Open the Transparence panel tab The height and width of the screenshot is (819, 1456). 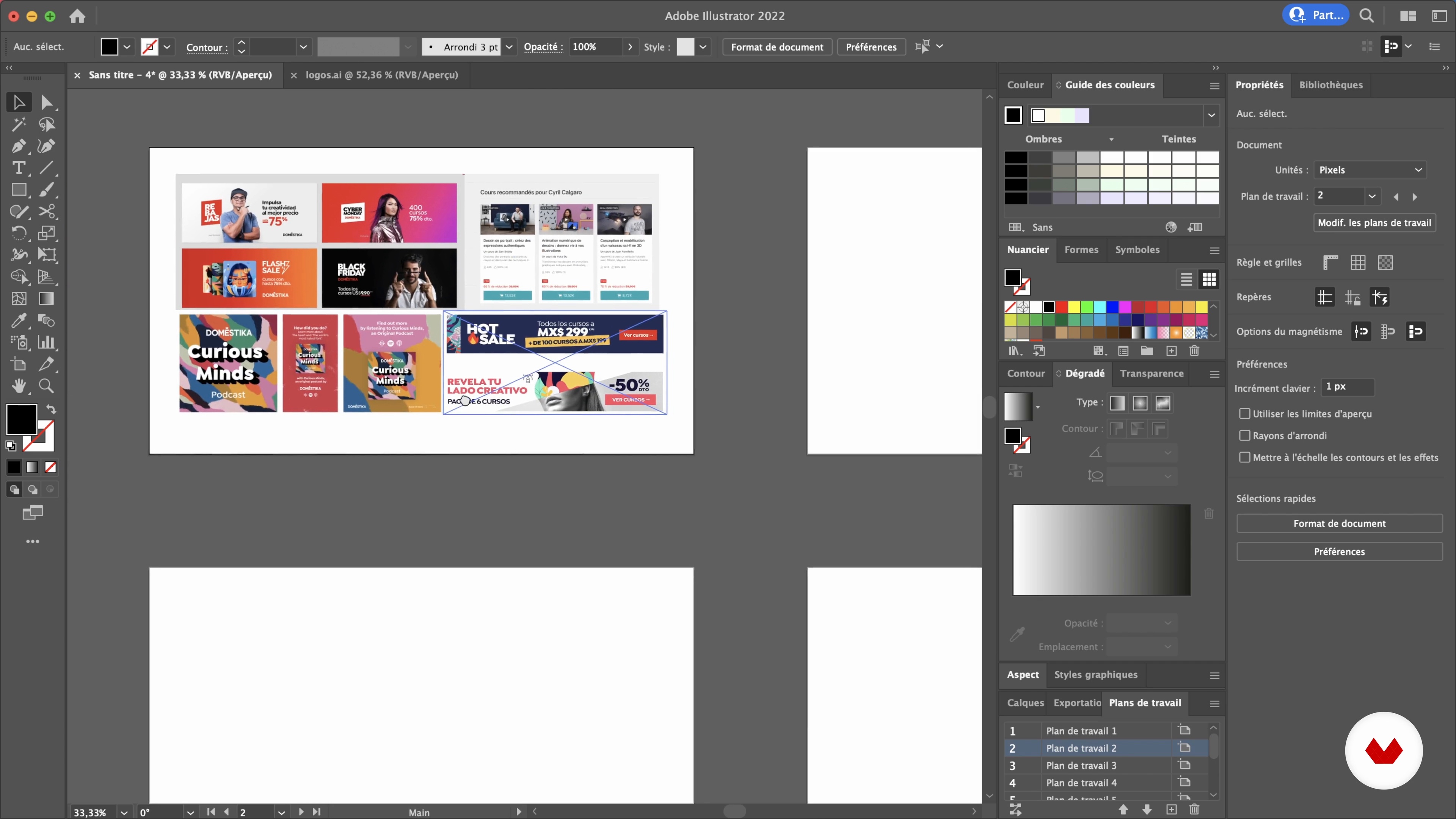pyautogui.click(x=1152, y=373)
